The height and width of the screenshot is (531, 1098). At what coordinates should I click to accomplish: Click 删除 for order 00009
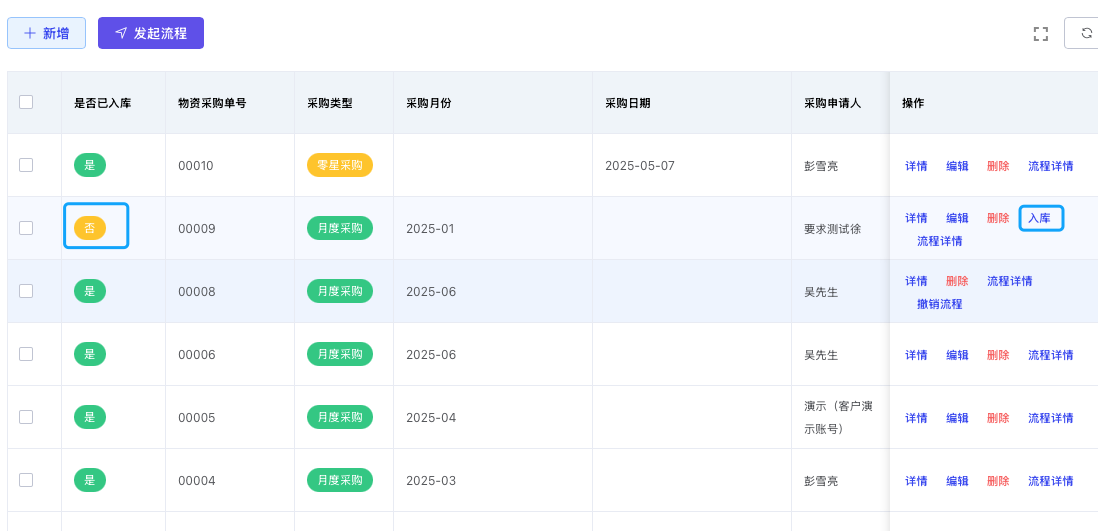[998, 218]
